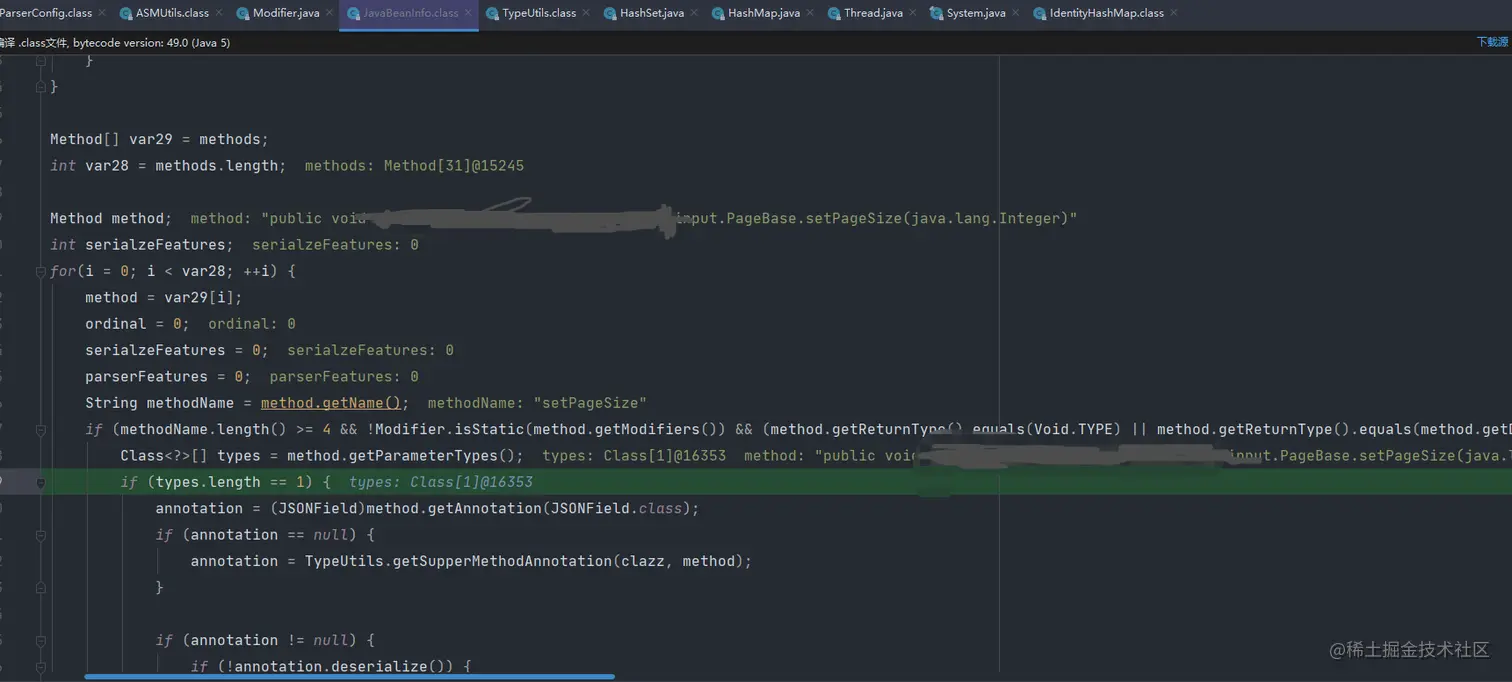Image resolution: width=1512 pixels, height=682 pixels.
Task: Click the 下载源 download sources link
Action: [1492, 42]
